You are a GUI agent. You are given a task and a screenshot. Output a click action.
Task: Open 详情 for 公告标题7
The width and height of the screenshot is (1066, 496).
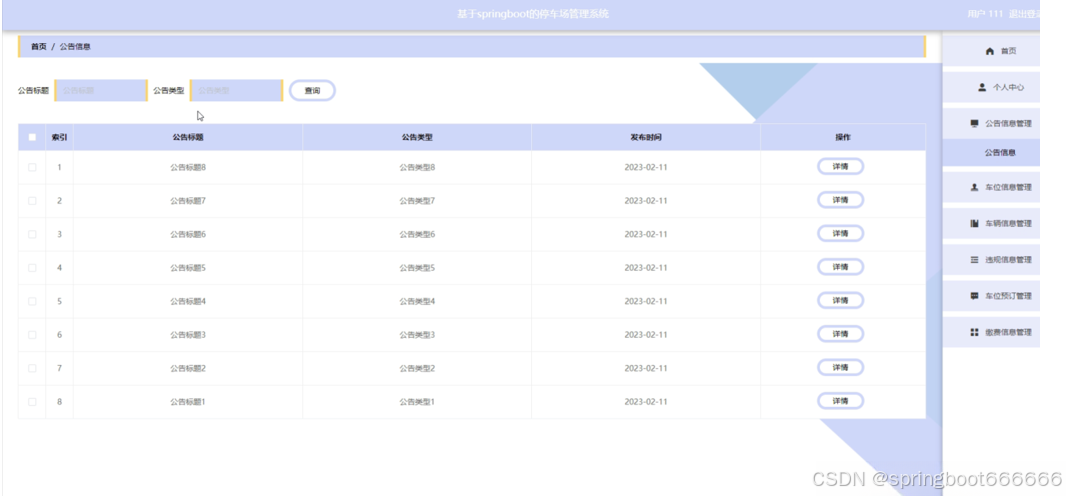click(x=840, y=200)
